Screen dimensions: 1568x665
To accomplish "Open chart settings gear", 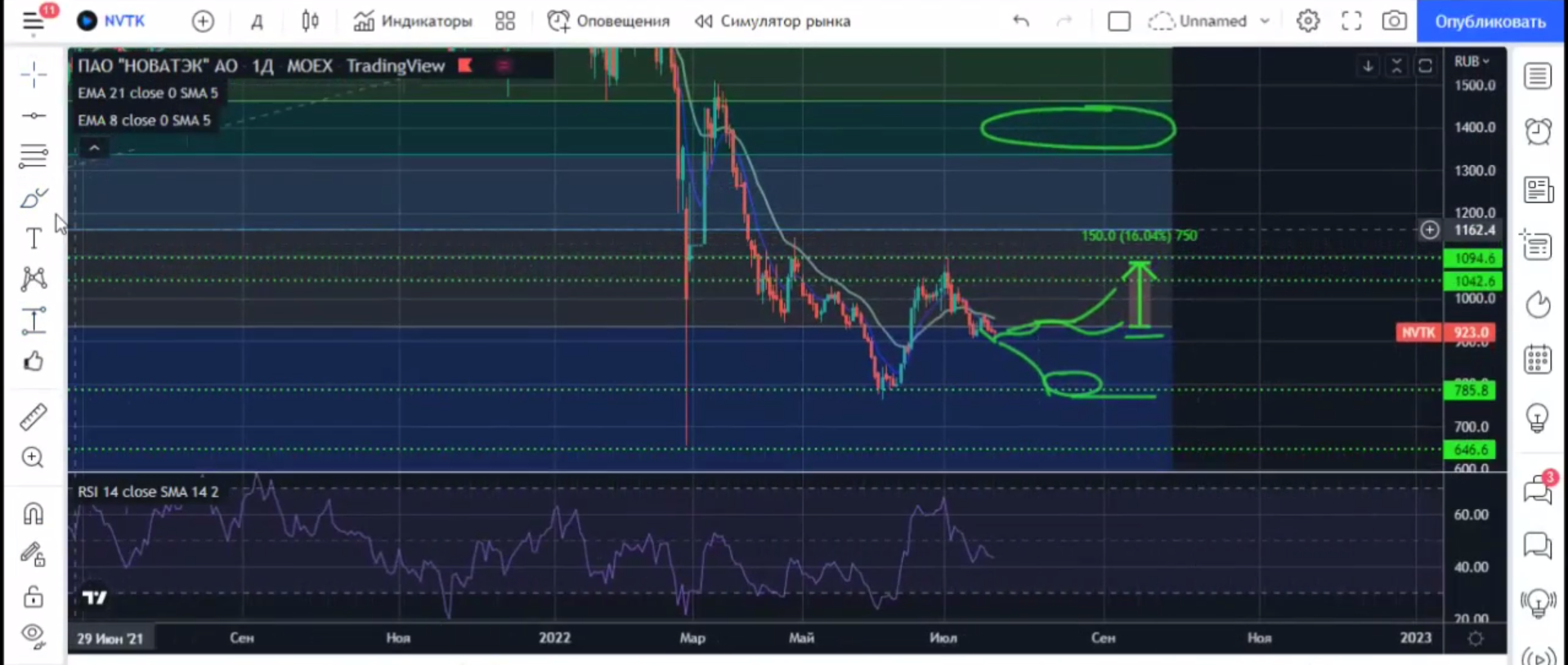I will point(1308,21).
